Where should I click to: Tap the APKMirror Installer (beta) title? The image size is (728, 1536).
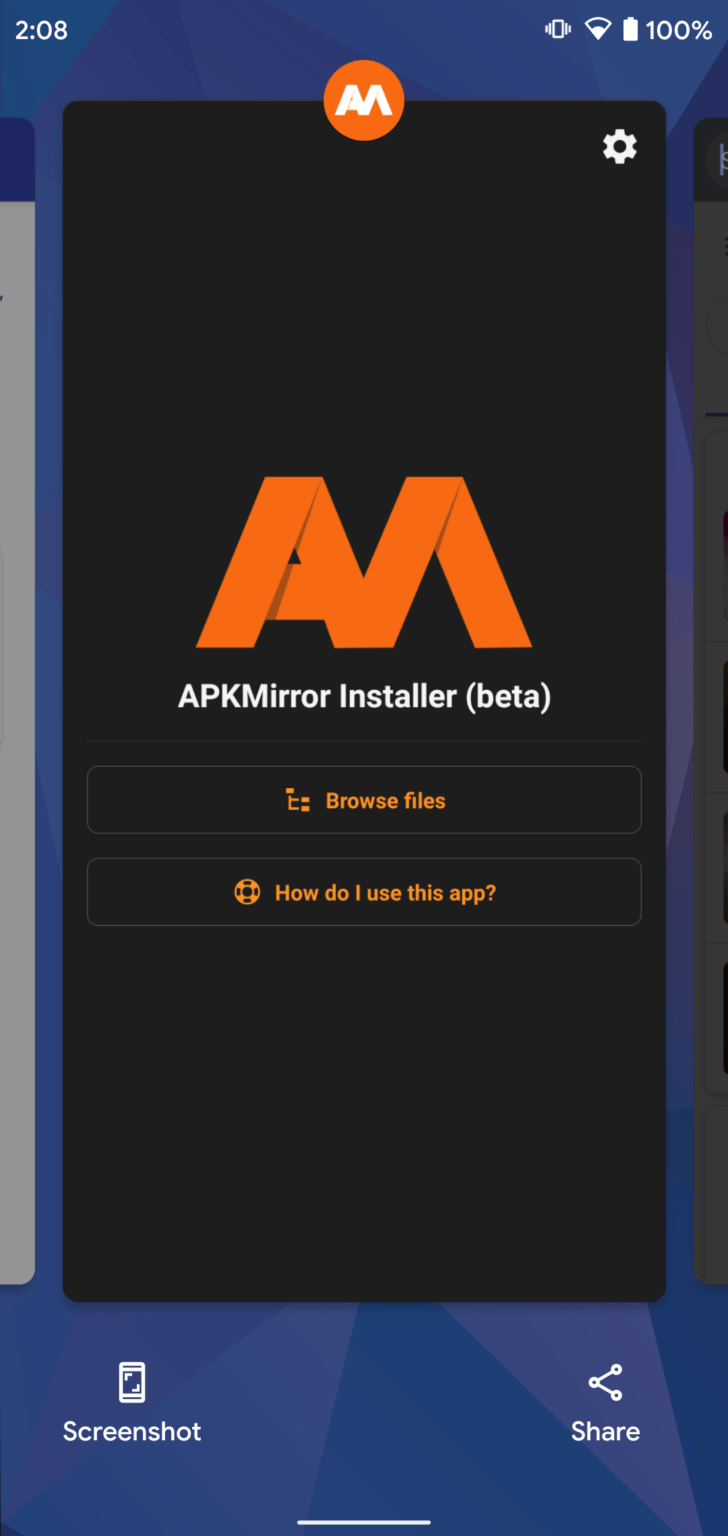coord(364,696)
